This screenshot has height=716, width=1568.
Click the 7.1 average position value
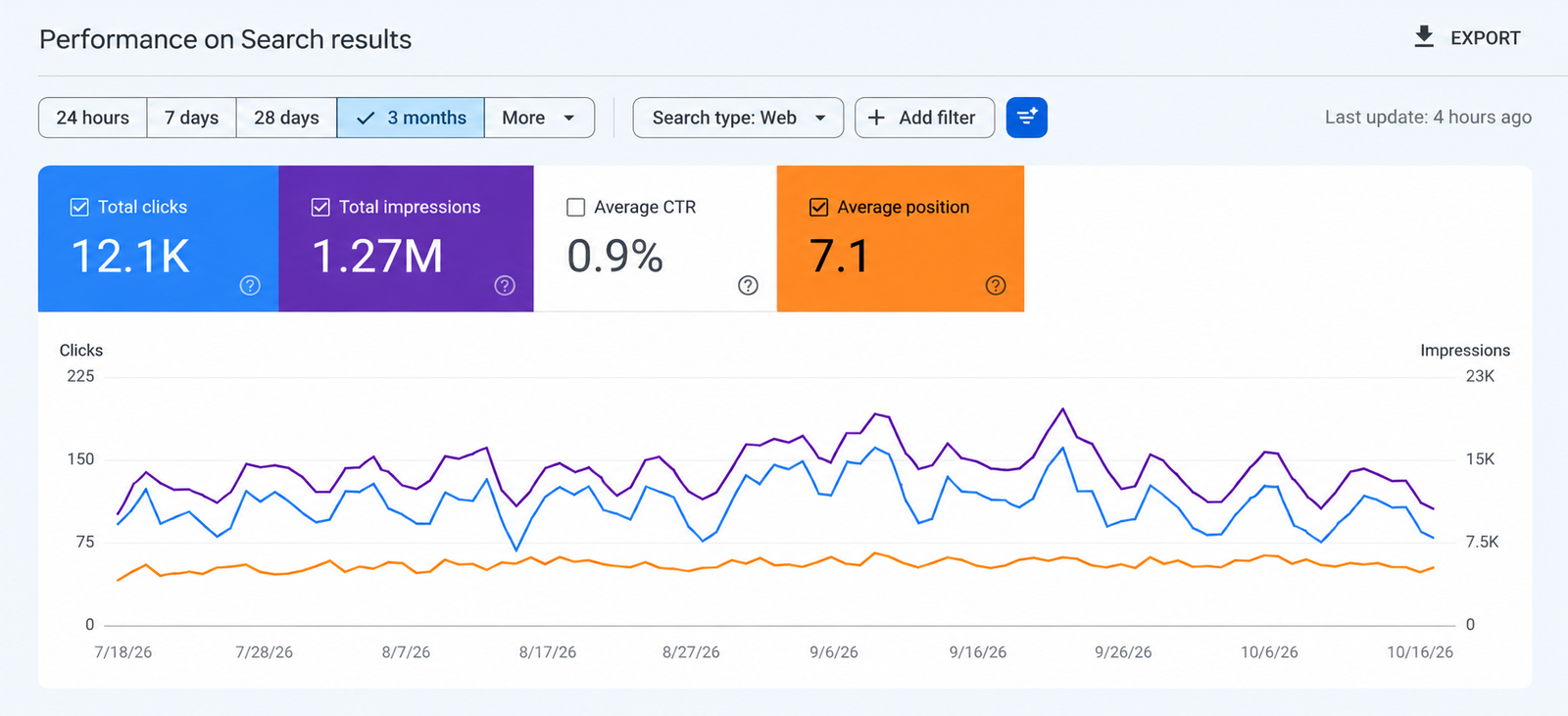pos(840,257)
